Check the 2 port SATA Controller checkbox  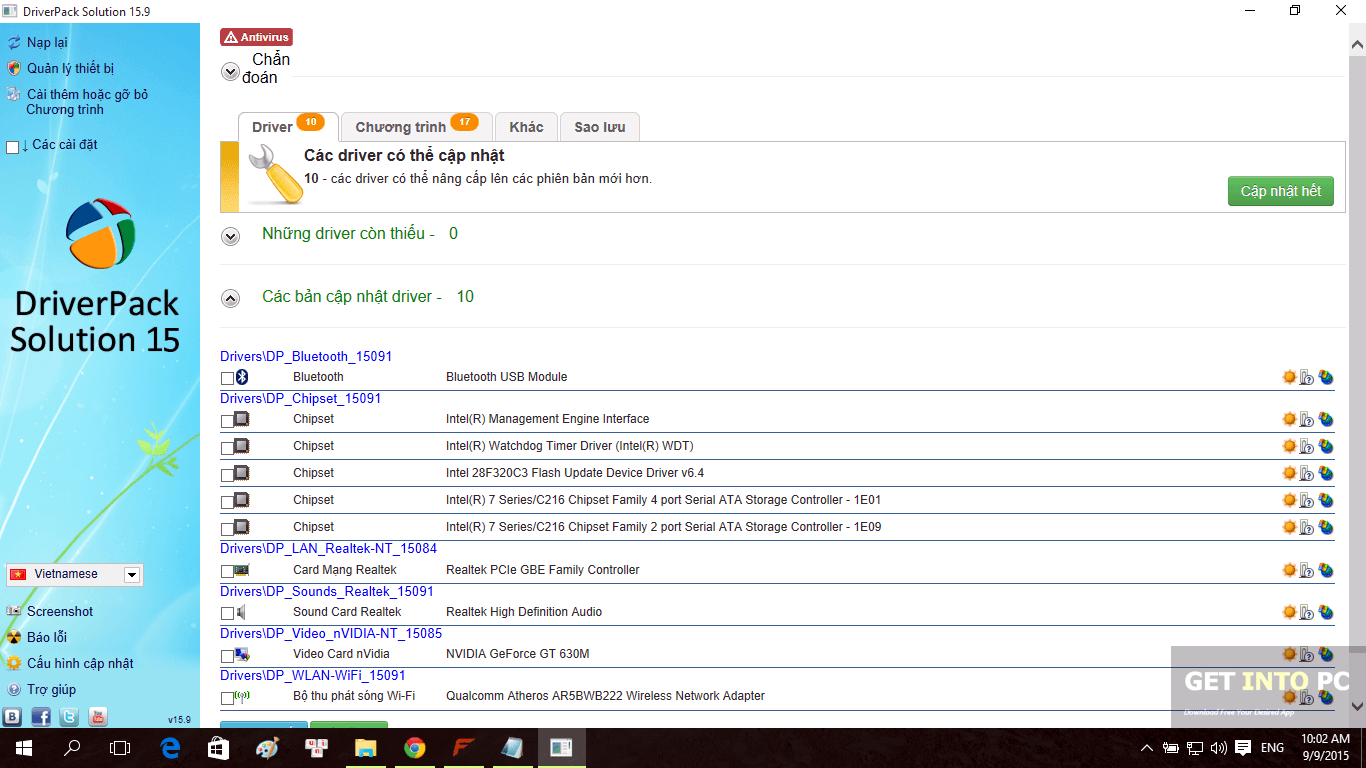tap(227, 528)
